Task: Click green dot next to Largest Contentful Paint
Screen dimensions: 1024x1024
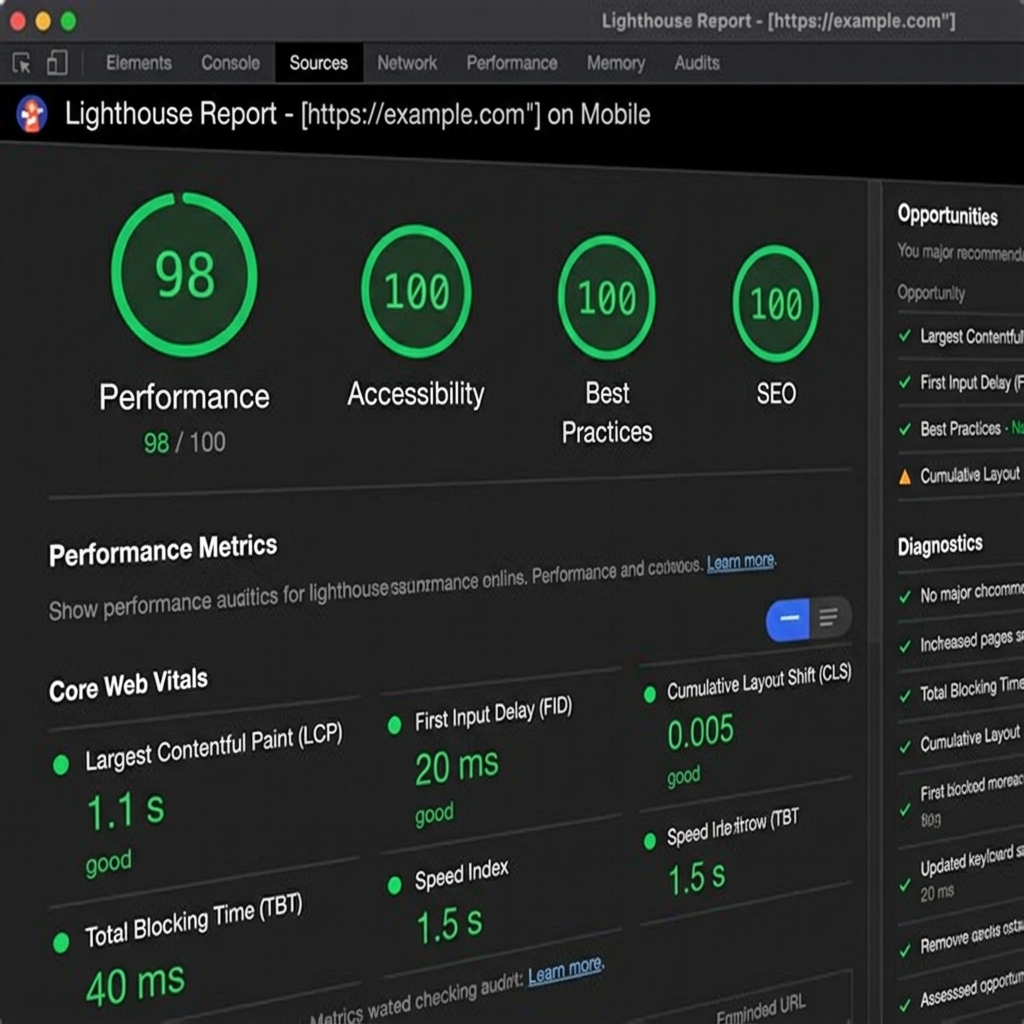Action: [x=61, y=764]
